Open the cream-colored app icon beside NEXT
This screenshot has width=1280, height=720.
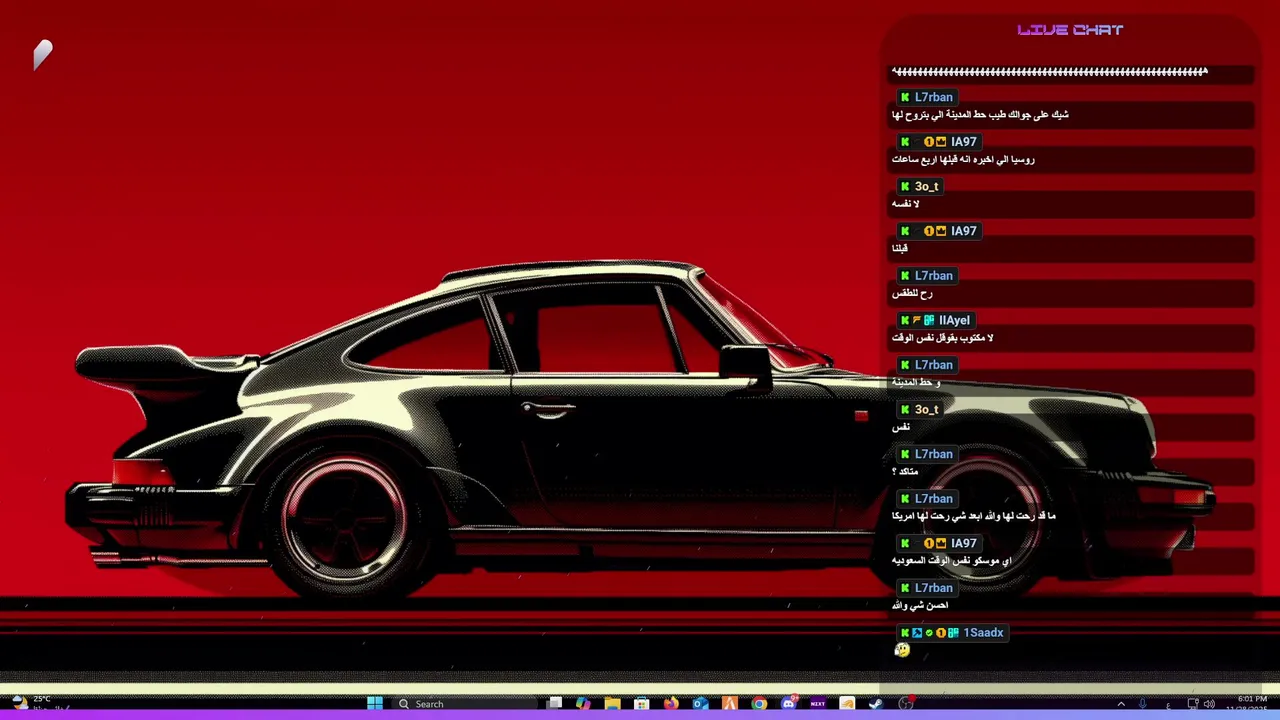(x=847, y=704)
